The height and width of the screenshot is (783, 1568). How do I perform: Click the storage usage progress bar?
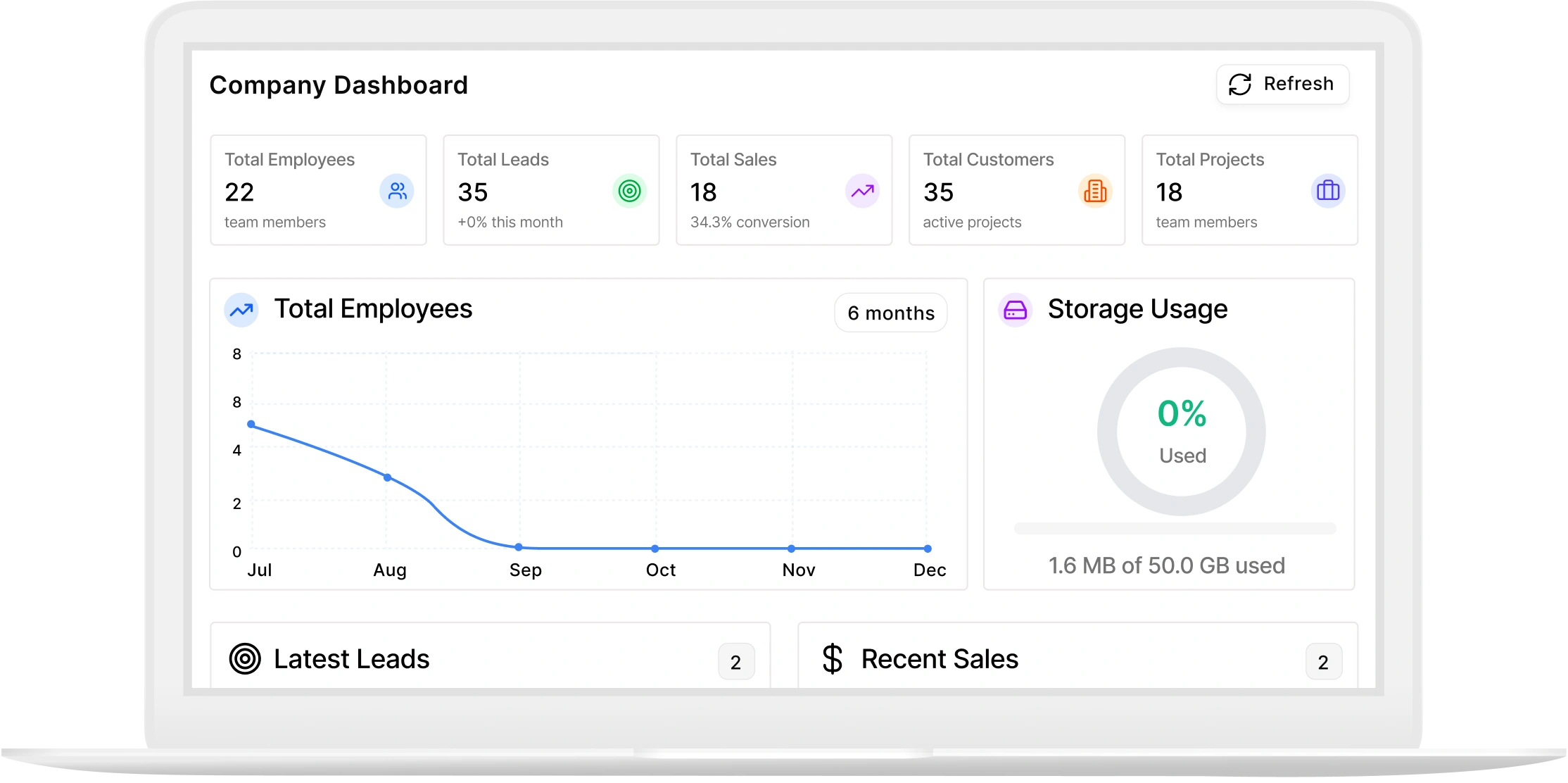point(1175,529)
